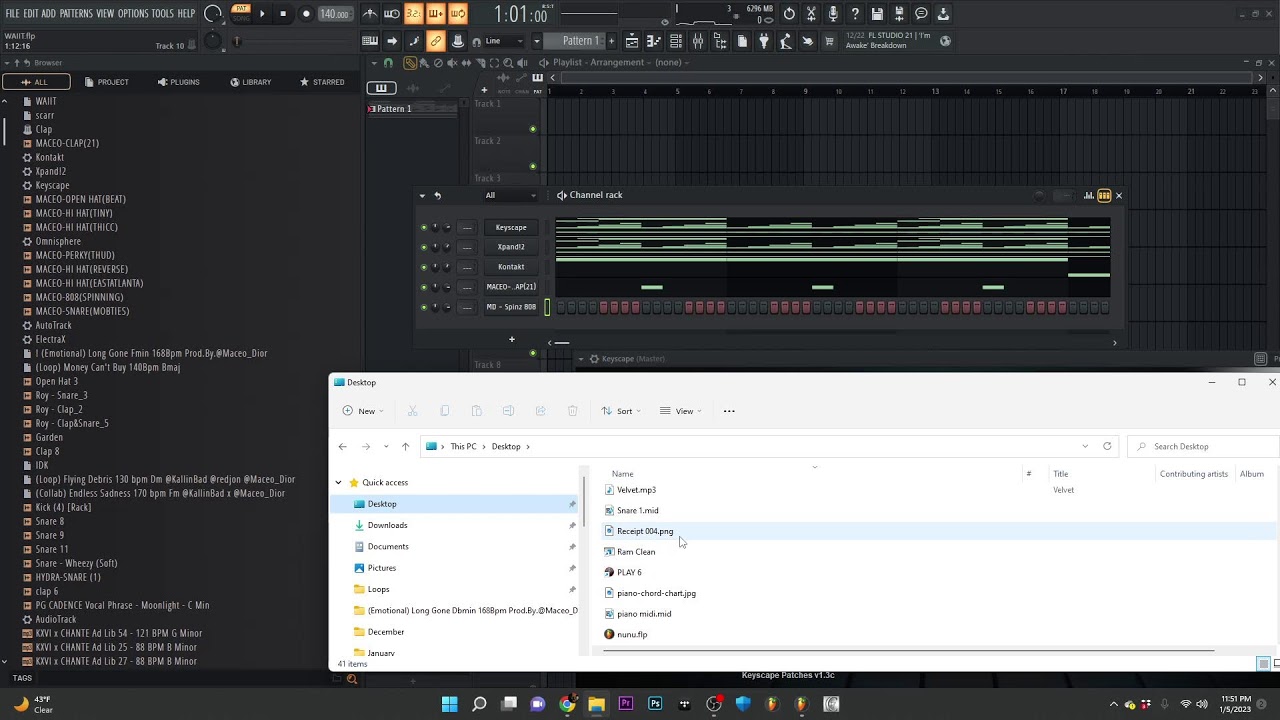The image size is (1280, 720).
Task: Click the microphone one-click recording icon
Action: tap(833, 14)
